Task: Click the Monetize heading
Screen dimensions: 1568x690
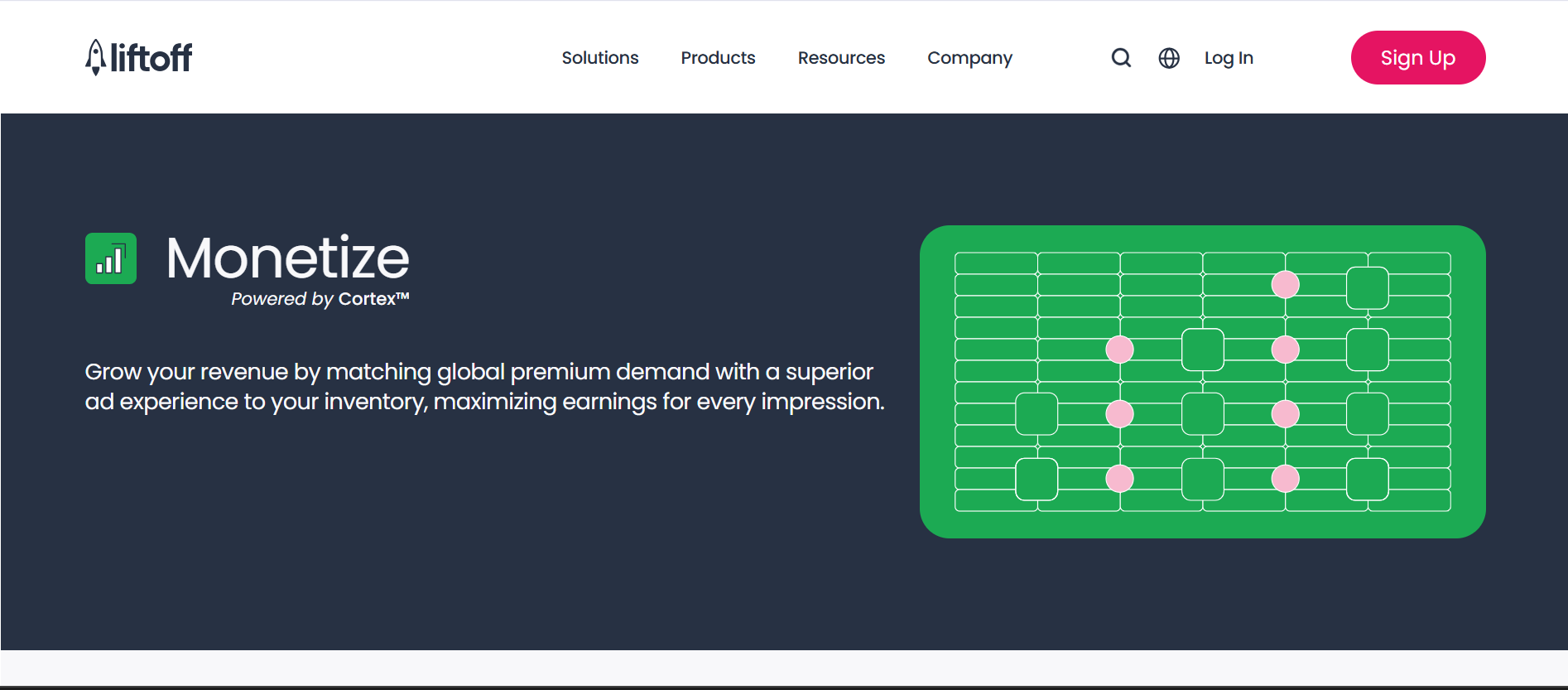Action: coord(288,258)
